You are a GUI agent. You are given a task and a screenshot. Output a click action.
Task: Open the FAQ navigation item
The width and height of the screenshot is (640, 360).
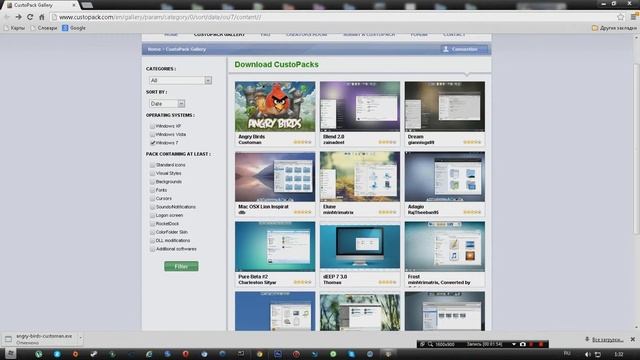[265, 35]
